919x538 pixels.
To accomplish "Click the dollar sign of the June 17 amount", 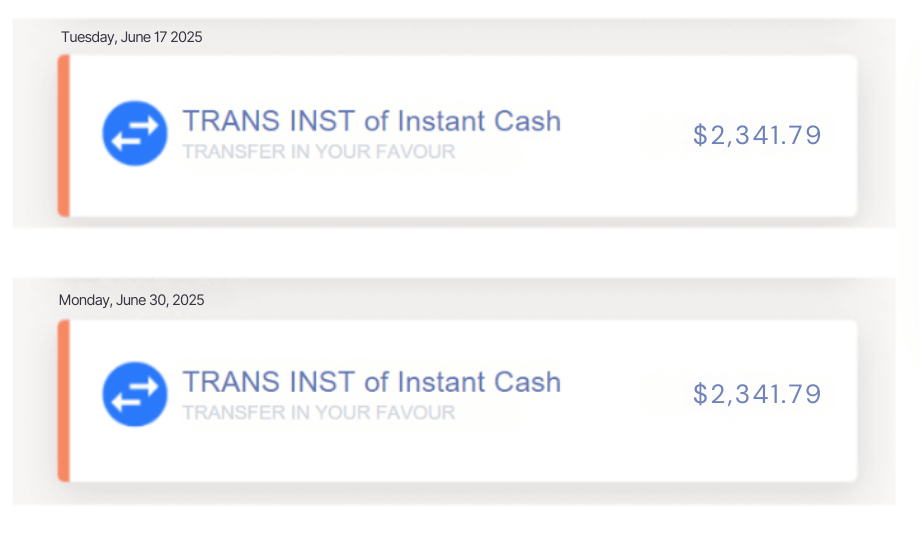I will (x=700, y=135).
